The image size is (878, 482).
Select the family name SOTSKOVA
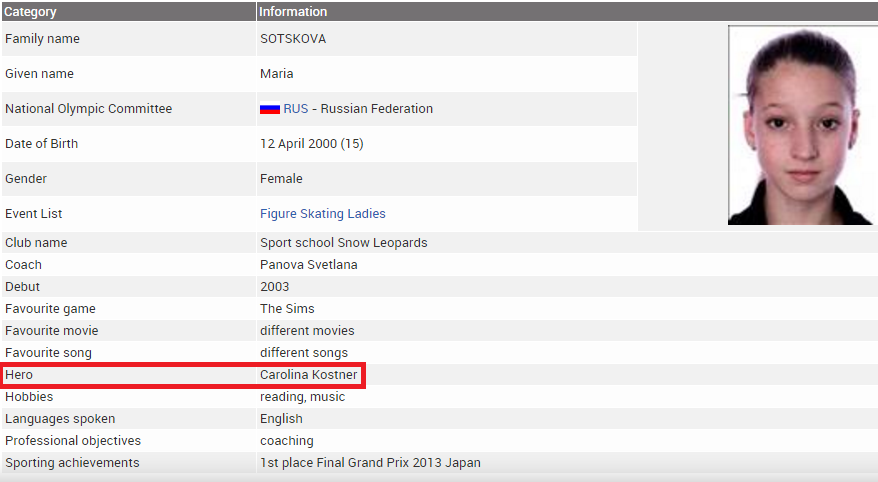pyautogui.click(x=293, y=39)
